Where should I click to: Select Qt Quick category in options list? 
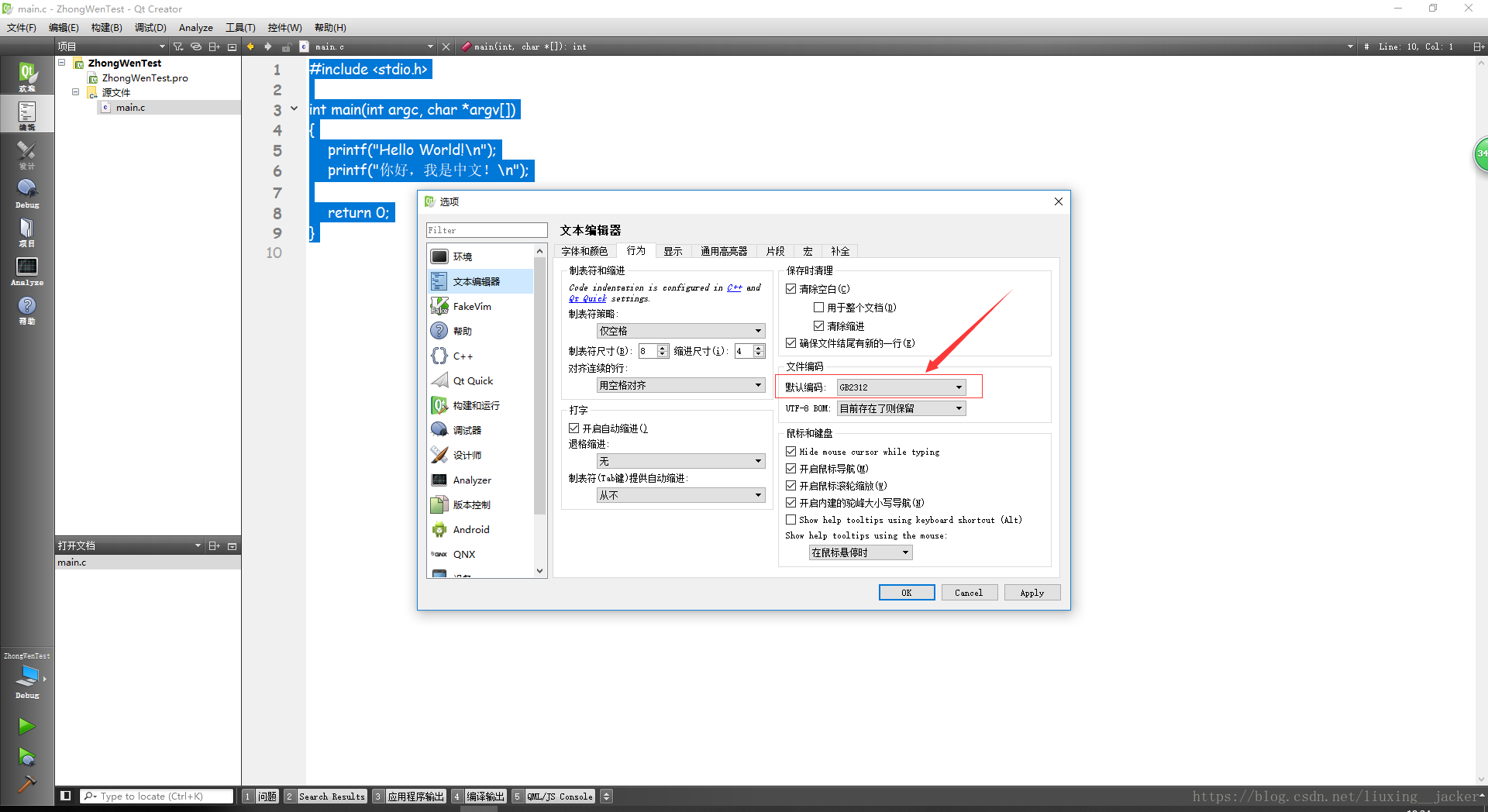tap(480, 380)
